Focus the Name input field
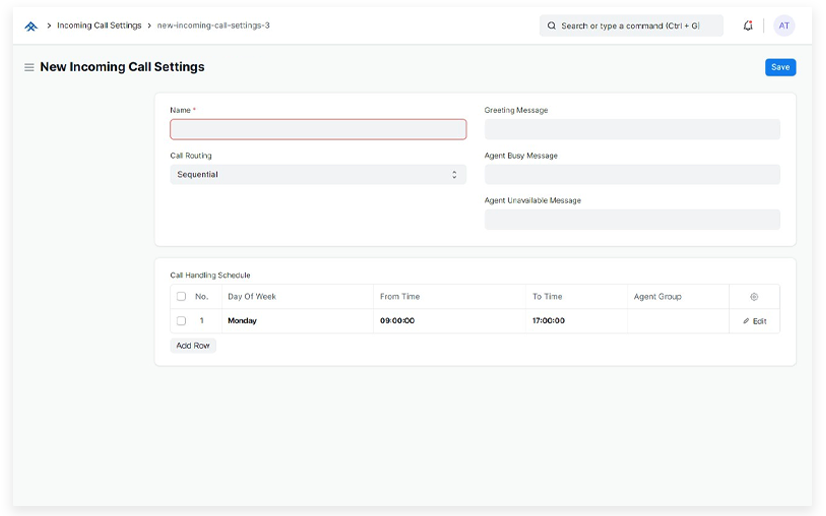The image size is (826, 516). point(318,130)
